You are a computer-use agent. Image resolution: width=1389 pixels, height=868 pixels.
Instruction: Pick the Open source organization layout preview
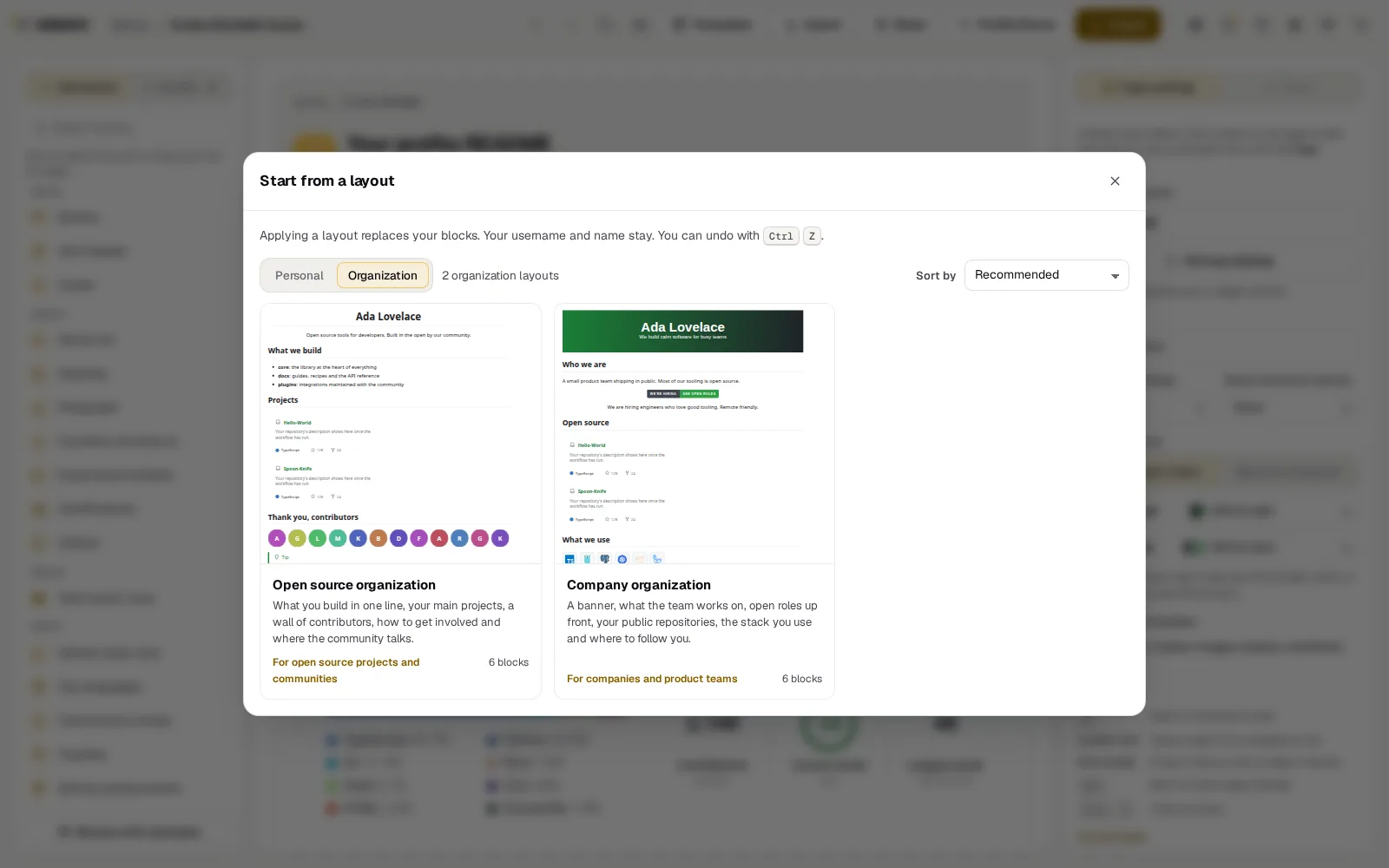(x=400, y=434)
